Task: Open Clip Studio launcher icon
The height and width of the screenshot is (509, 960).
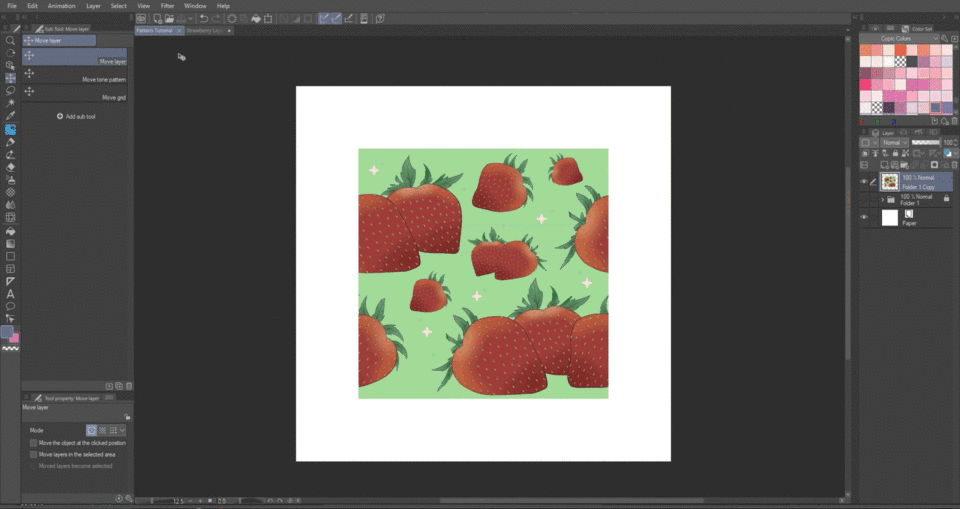Action: [141, 18]
